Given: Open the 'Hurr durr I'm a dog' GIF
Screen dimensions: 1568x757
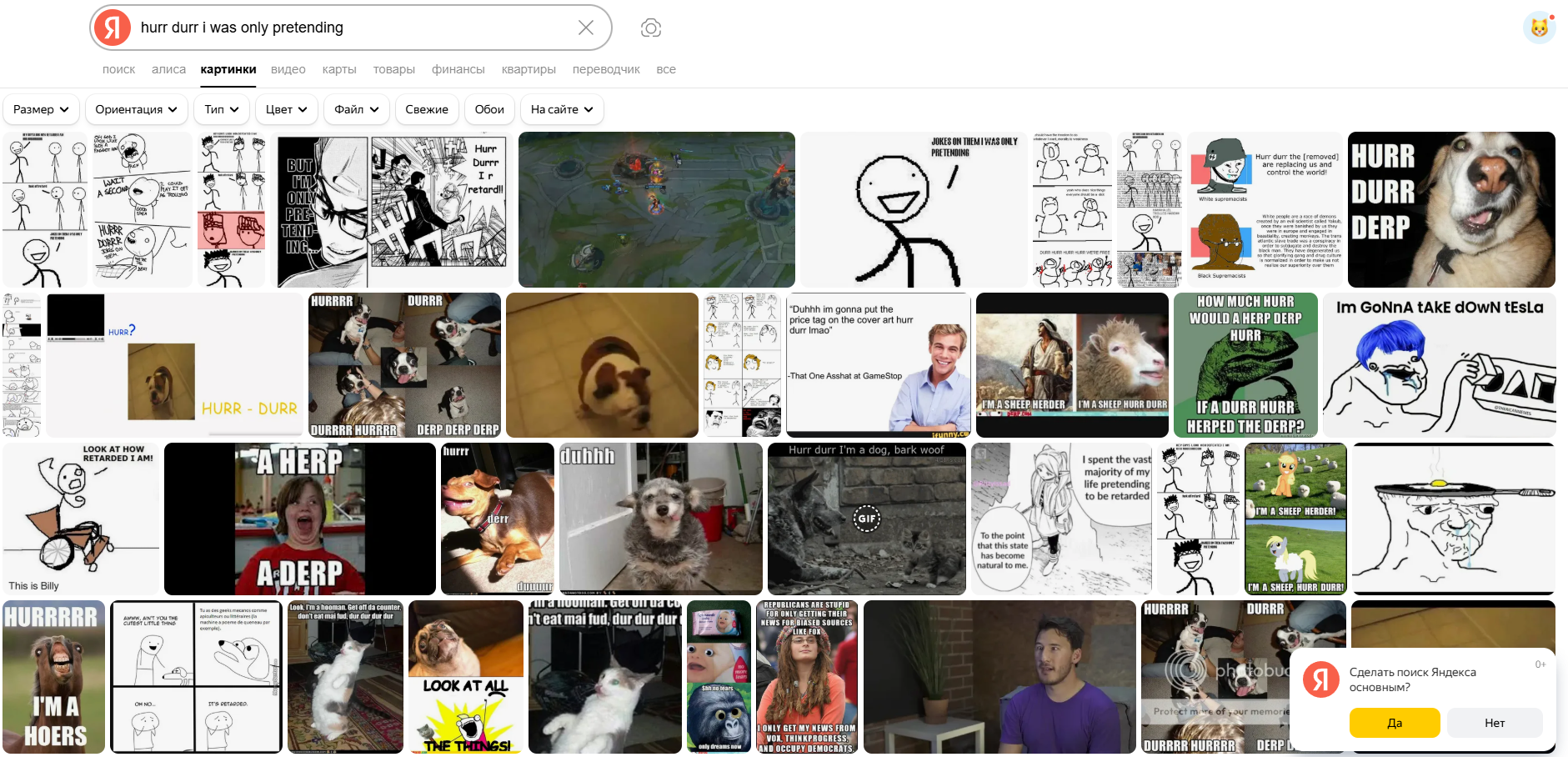Looking at the screenshot, I should point(867,519).
